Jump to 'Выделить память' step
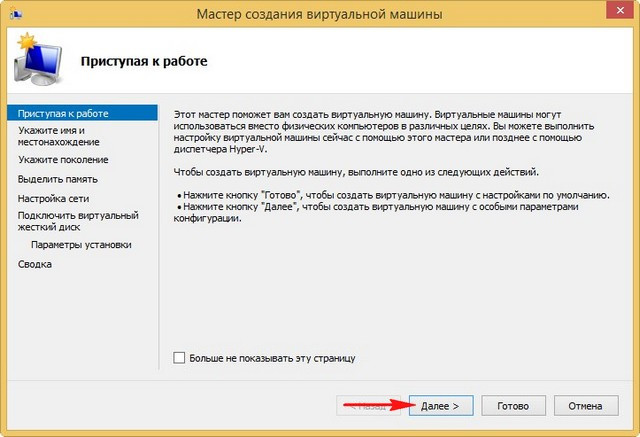Screen dimensions: 640x437 tap(58, 179)
